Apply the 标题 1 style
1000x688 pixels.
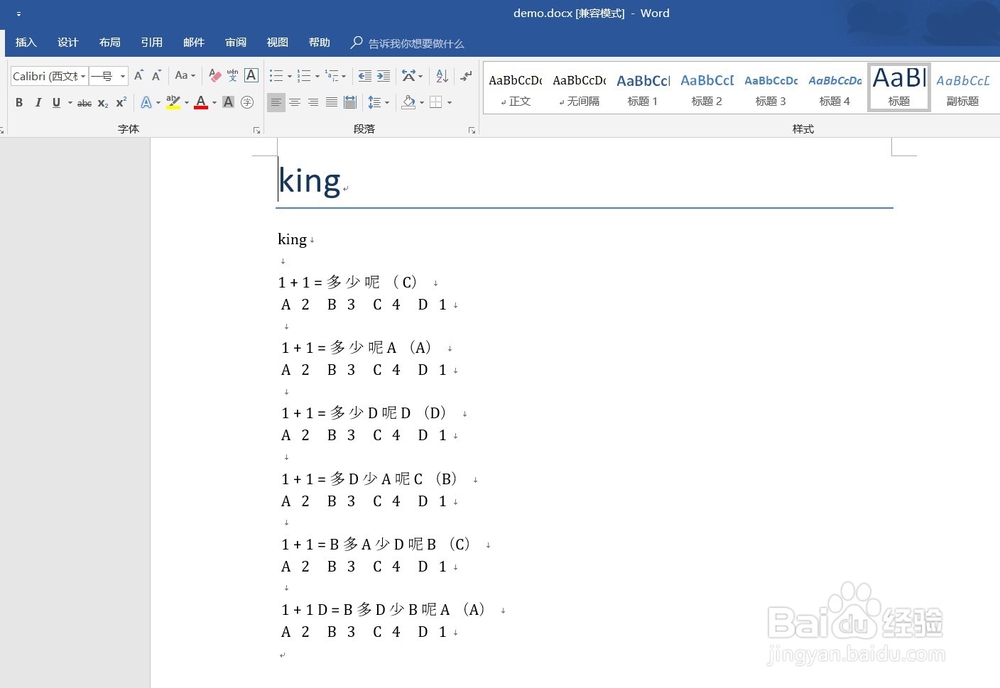point(642,88)
